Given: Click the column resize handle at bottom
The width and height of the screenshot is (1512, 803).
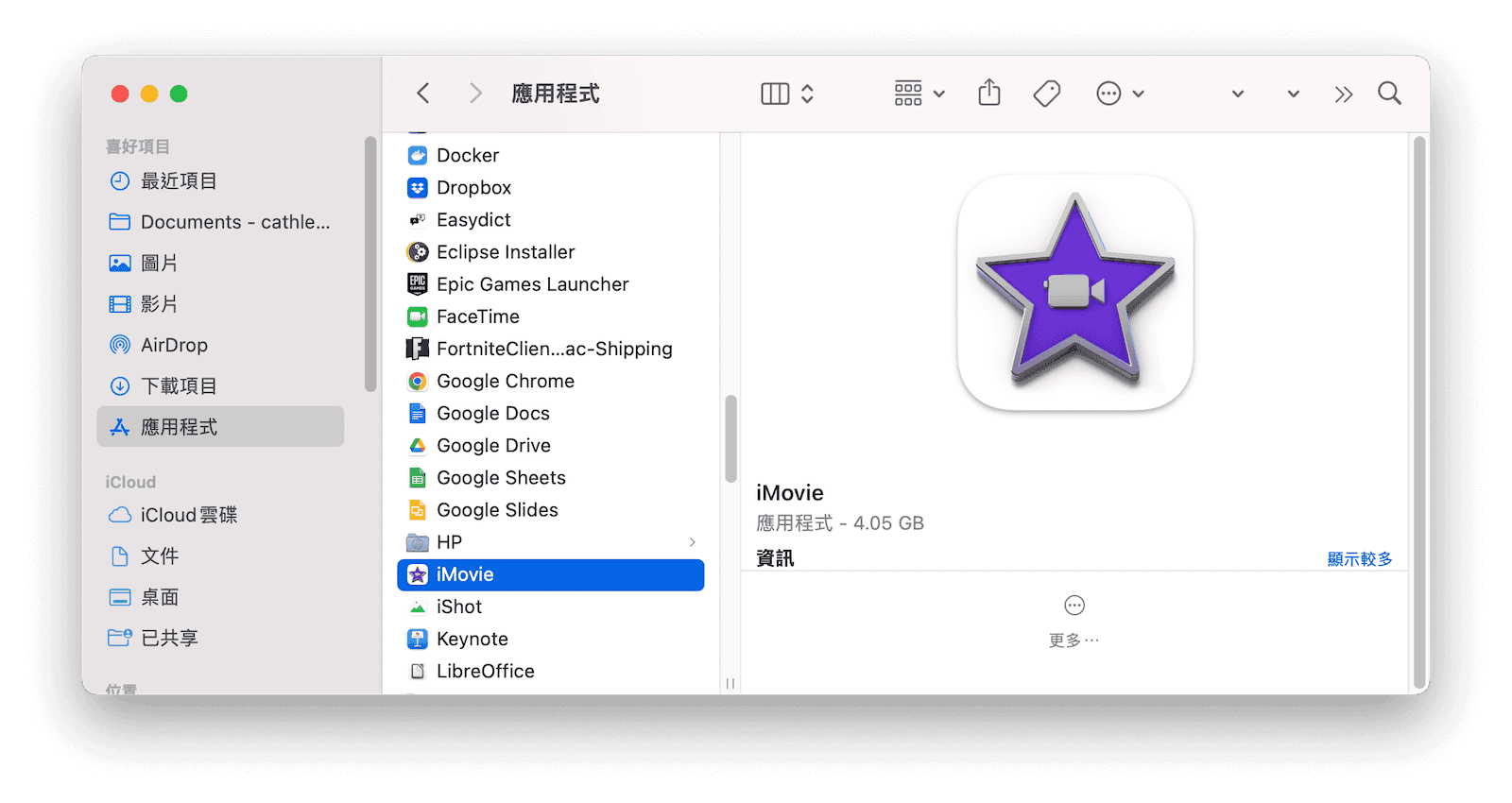Looking at the screenshot, I should coord(730,683).
